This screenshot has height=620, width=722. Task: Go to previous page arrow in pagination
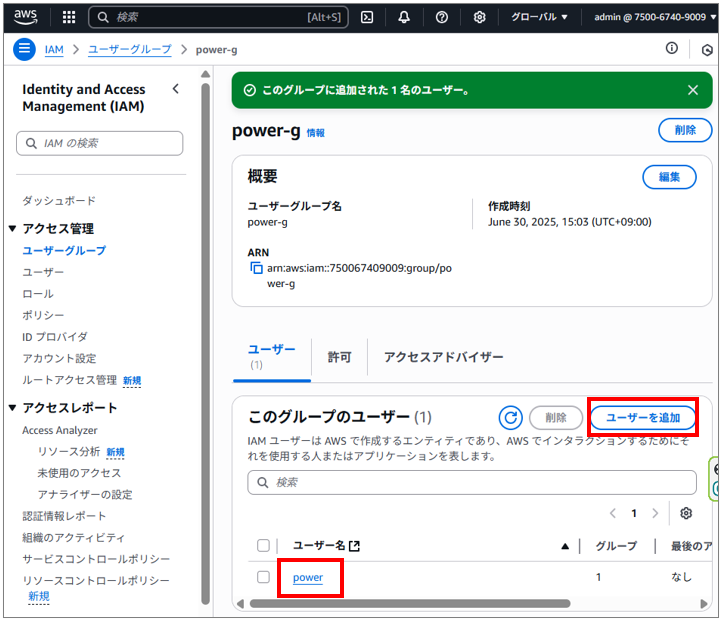point(612,513)
